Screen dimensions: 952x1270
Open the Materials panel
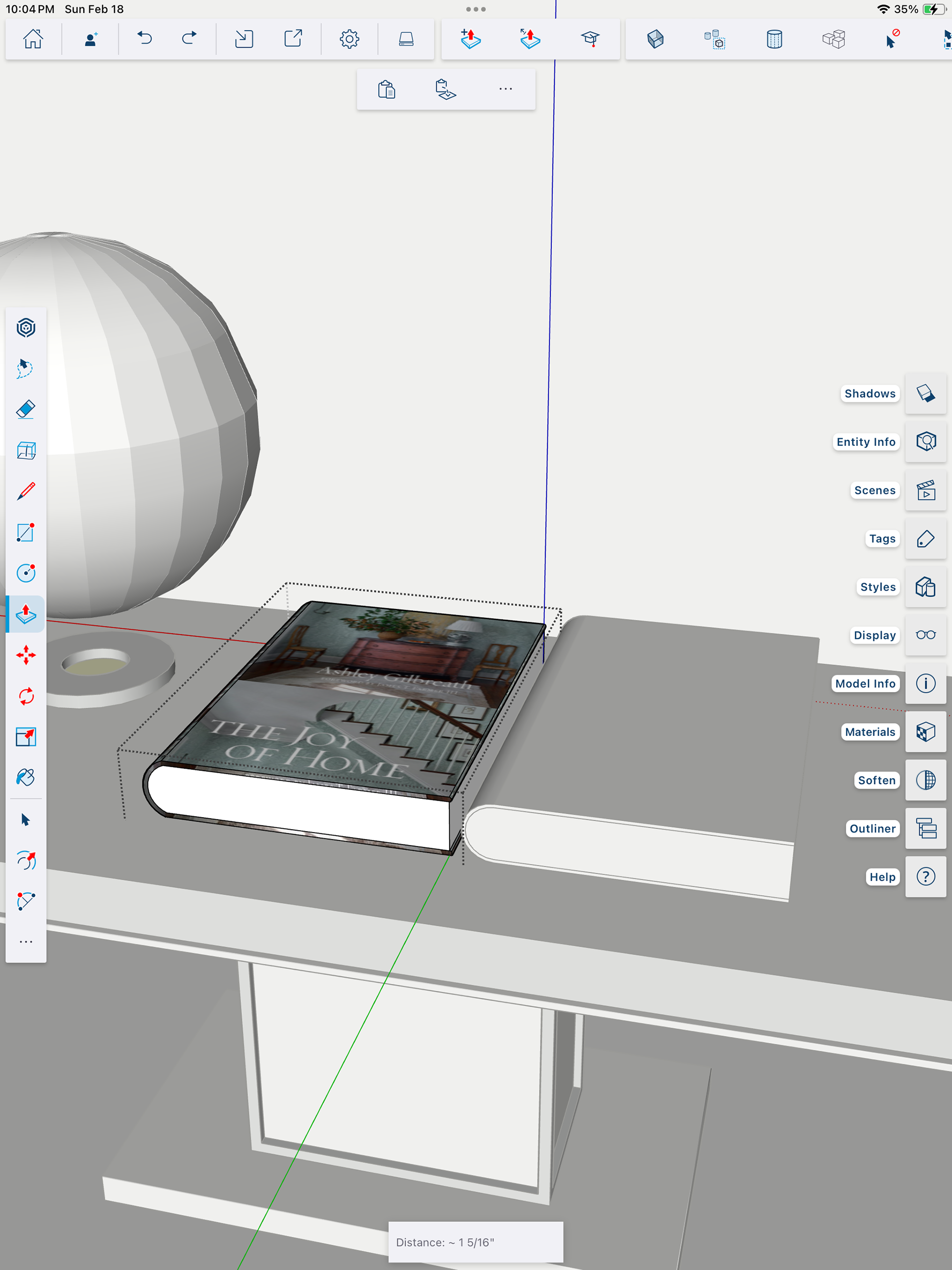pyautogui.click(x=925, y=731)
